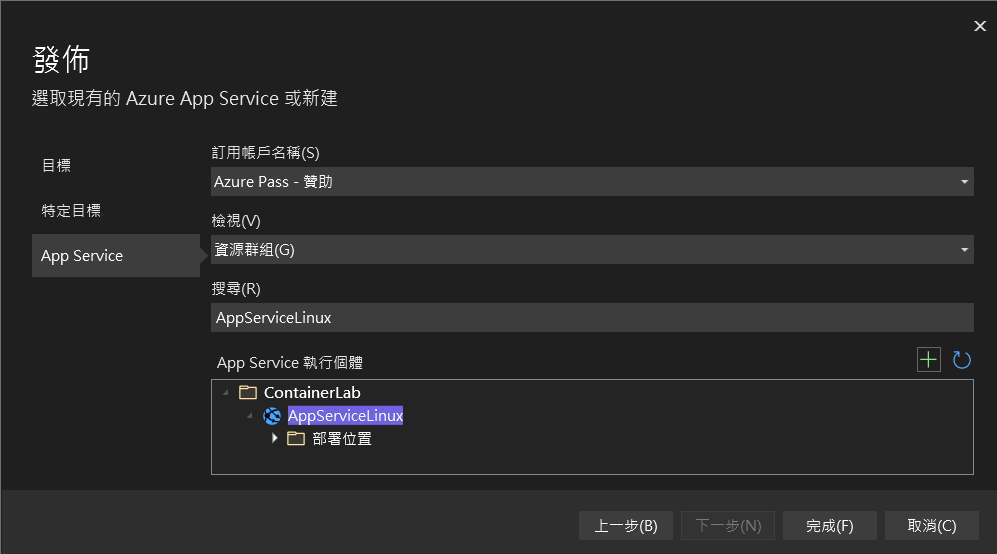Open the 檢視 view dropdown showing 資源群組
997x554 pixels.
point(592,250)
